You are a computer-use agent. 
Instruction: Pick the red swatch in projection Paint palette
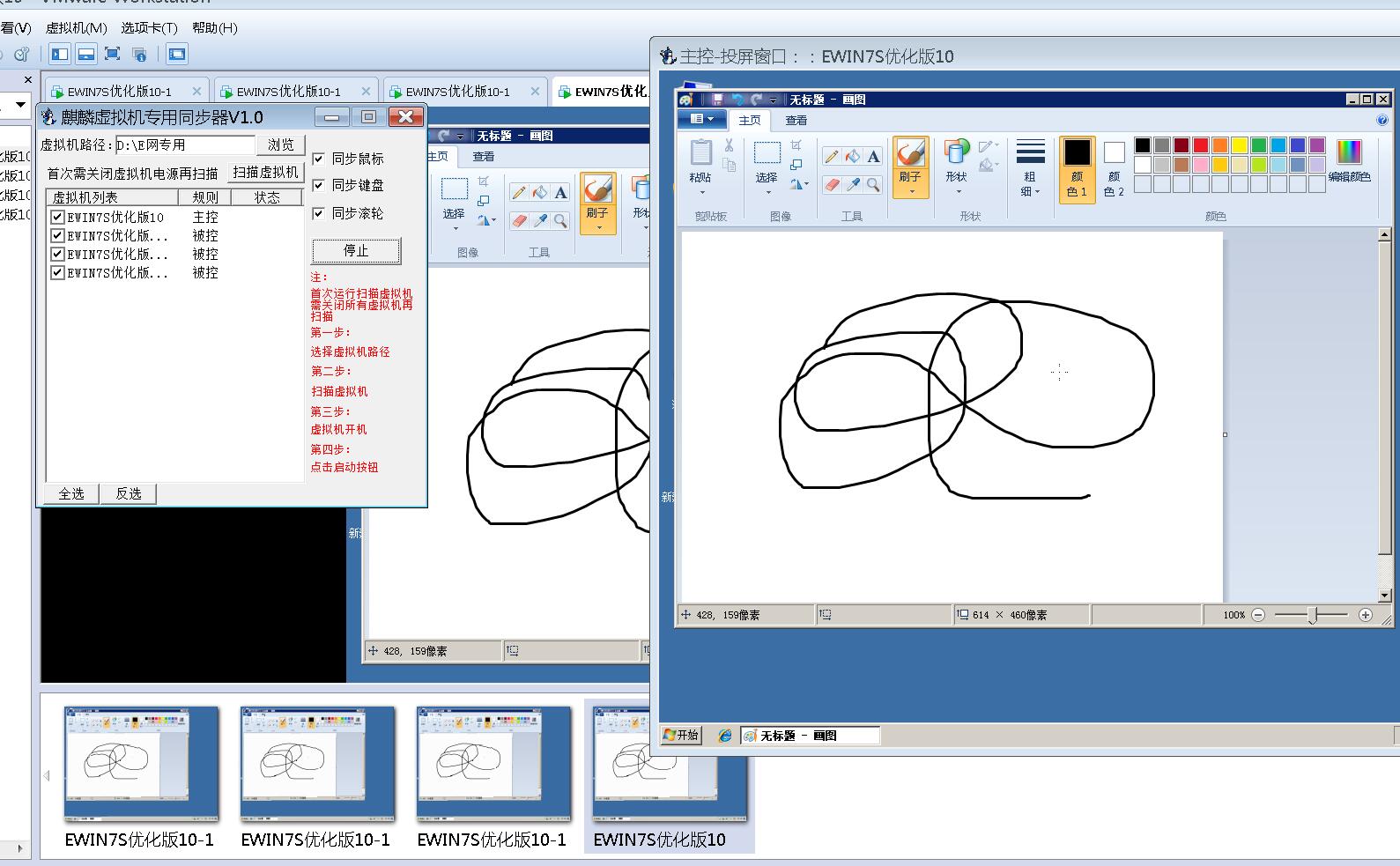[x=1201, y=145]
